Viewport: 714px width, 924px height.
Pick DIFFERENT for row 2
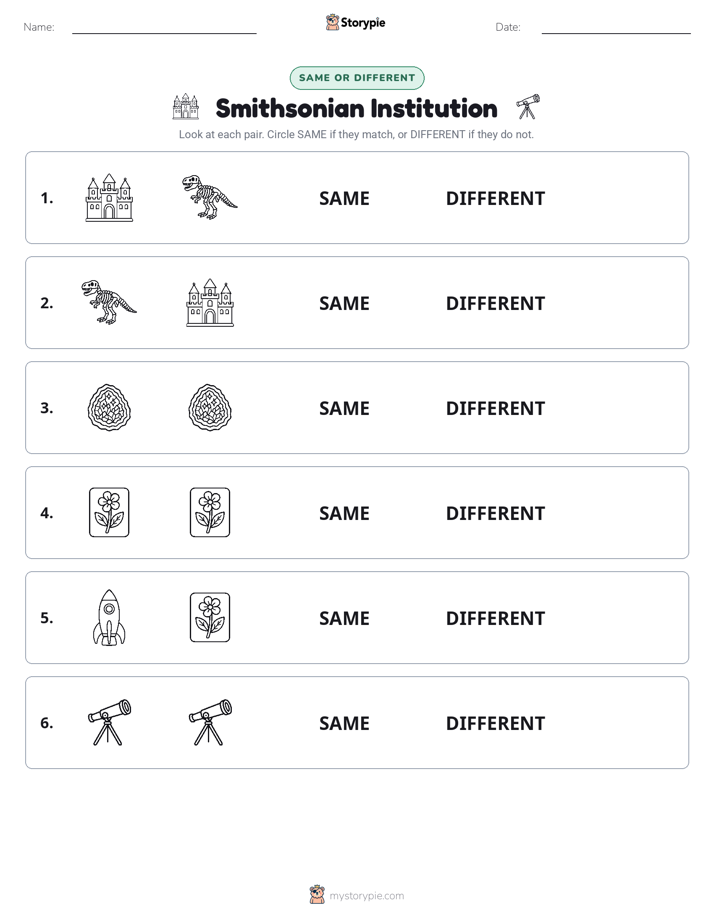(x=495, y=303)
